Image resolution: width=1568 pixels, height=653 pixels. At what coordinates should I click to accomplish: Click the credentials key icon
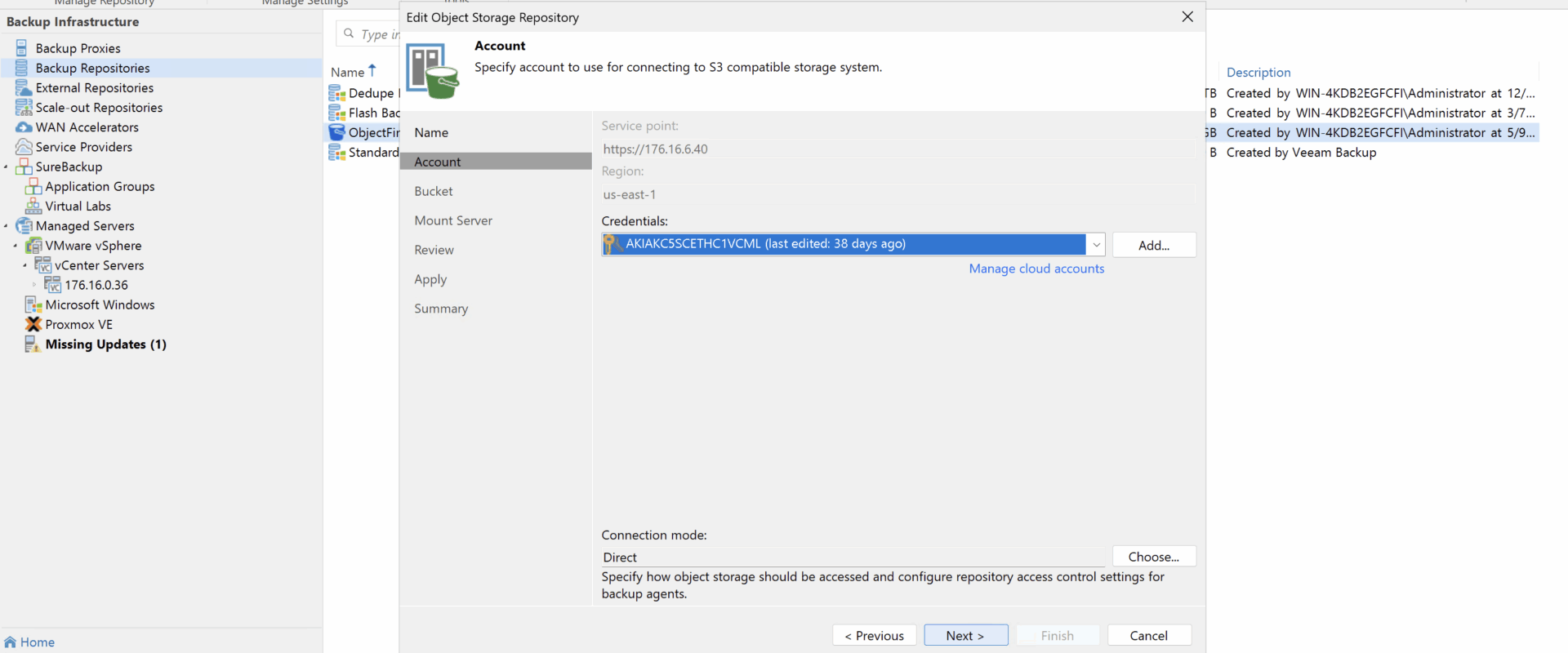click(612, 243)
